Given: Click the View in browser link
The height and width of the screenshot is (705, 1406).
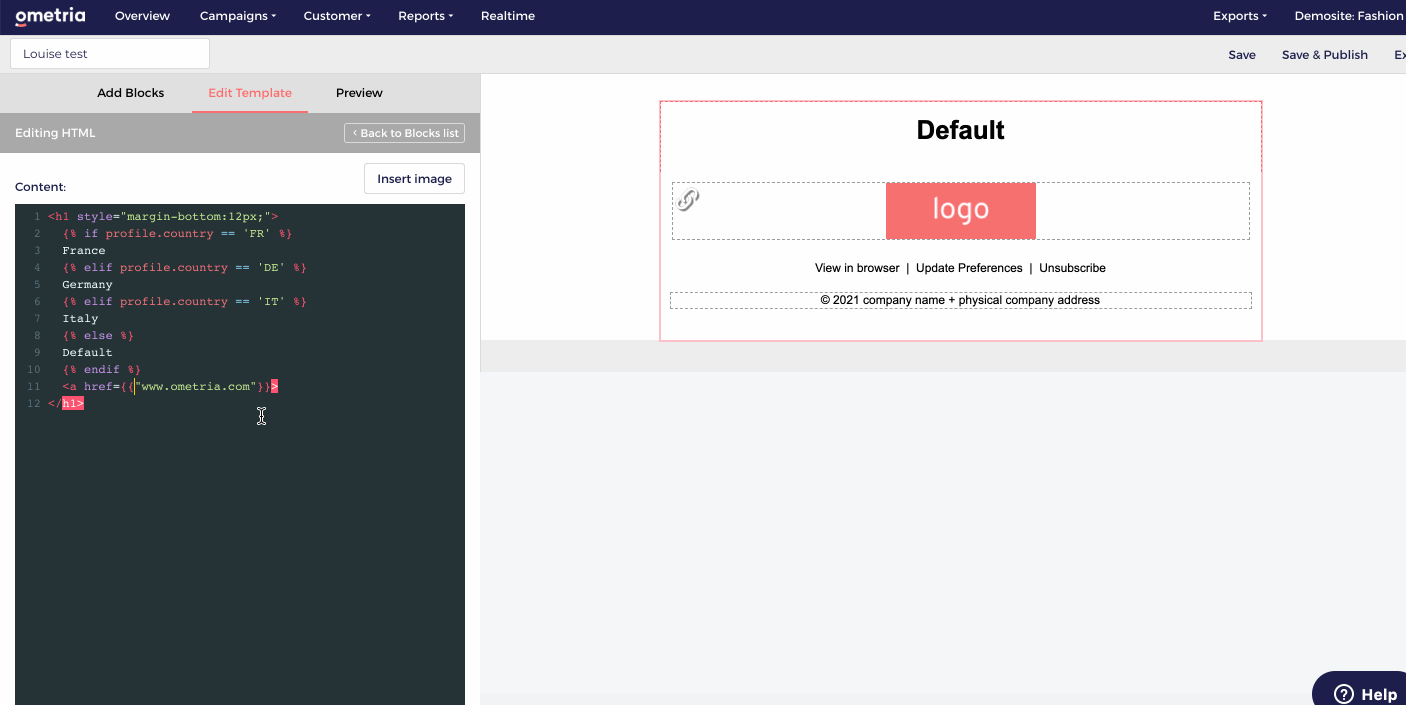Looking at the screenshot, I should 857,268.
